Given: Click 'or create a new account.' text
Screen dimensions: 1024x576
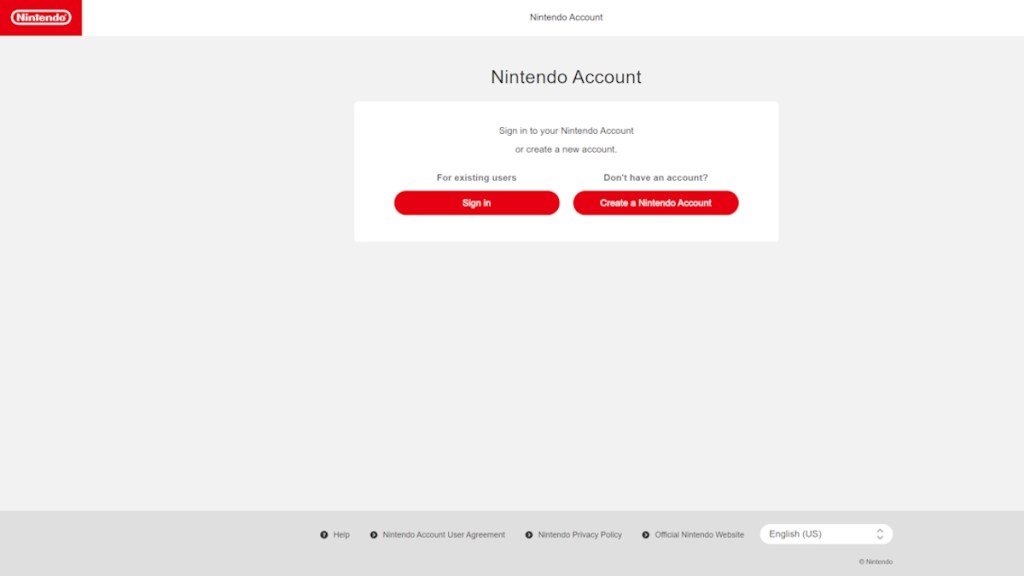Looking at the screenshot, I should (x=566, y=150).
